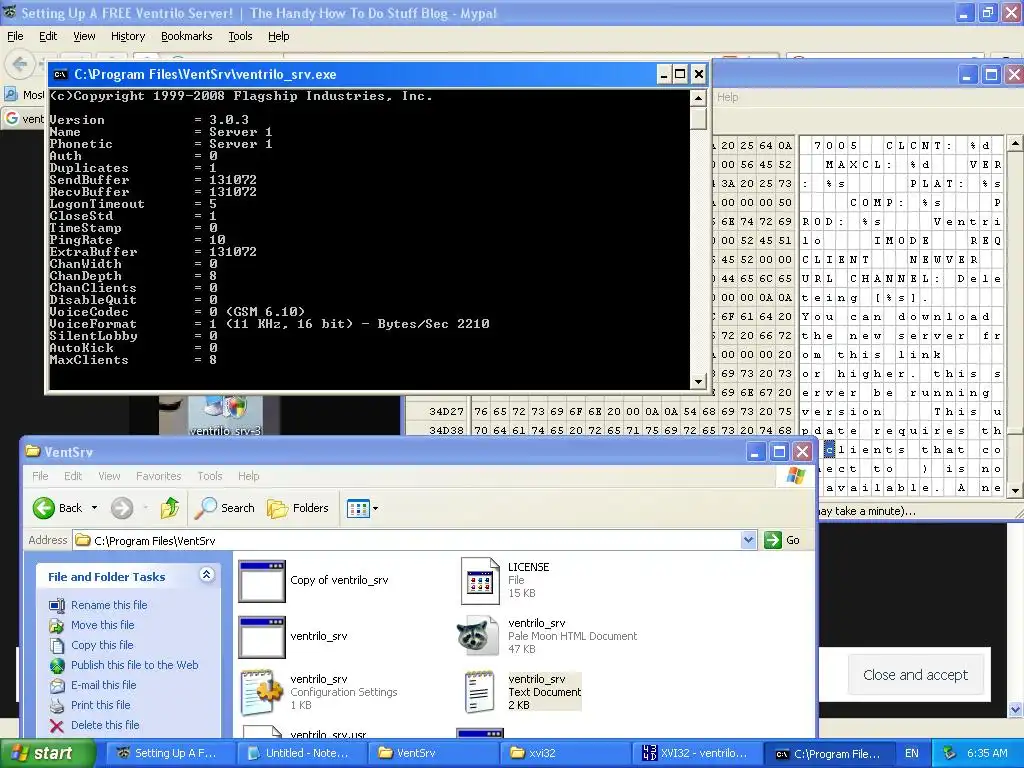Select the ventrilo_srv application icon
This screenshot has width=1024, height=768.
tap(261, 637)
